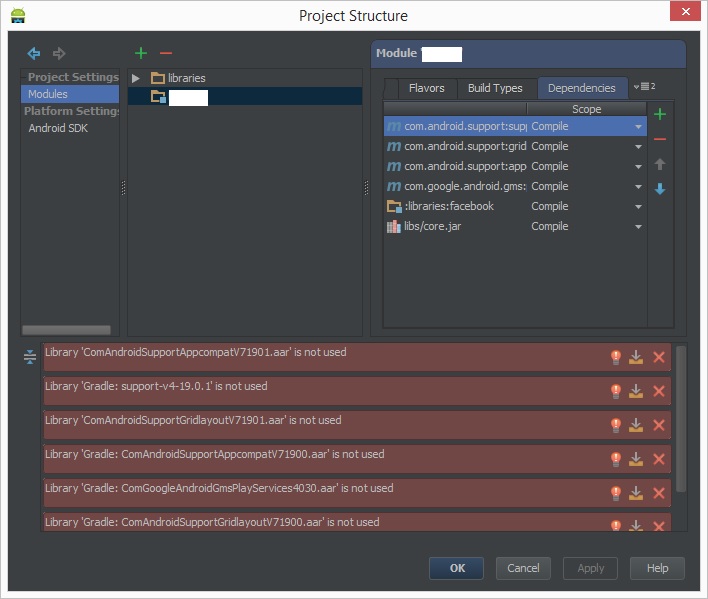Move dependency down with blue arrow

[x=660, y=189]
